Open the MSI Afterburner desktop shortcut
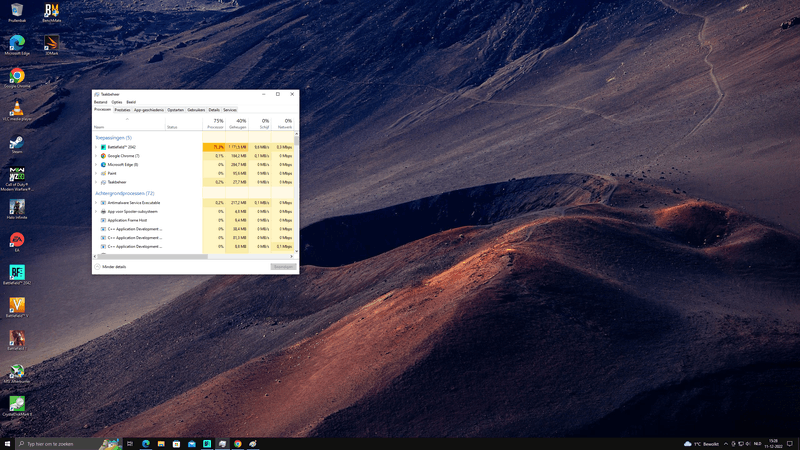The image size is (800, 450). (17, 373)
